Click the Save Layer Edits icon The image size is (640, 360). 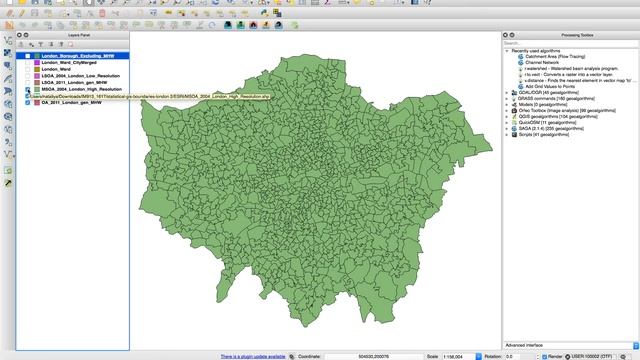35,13
